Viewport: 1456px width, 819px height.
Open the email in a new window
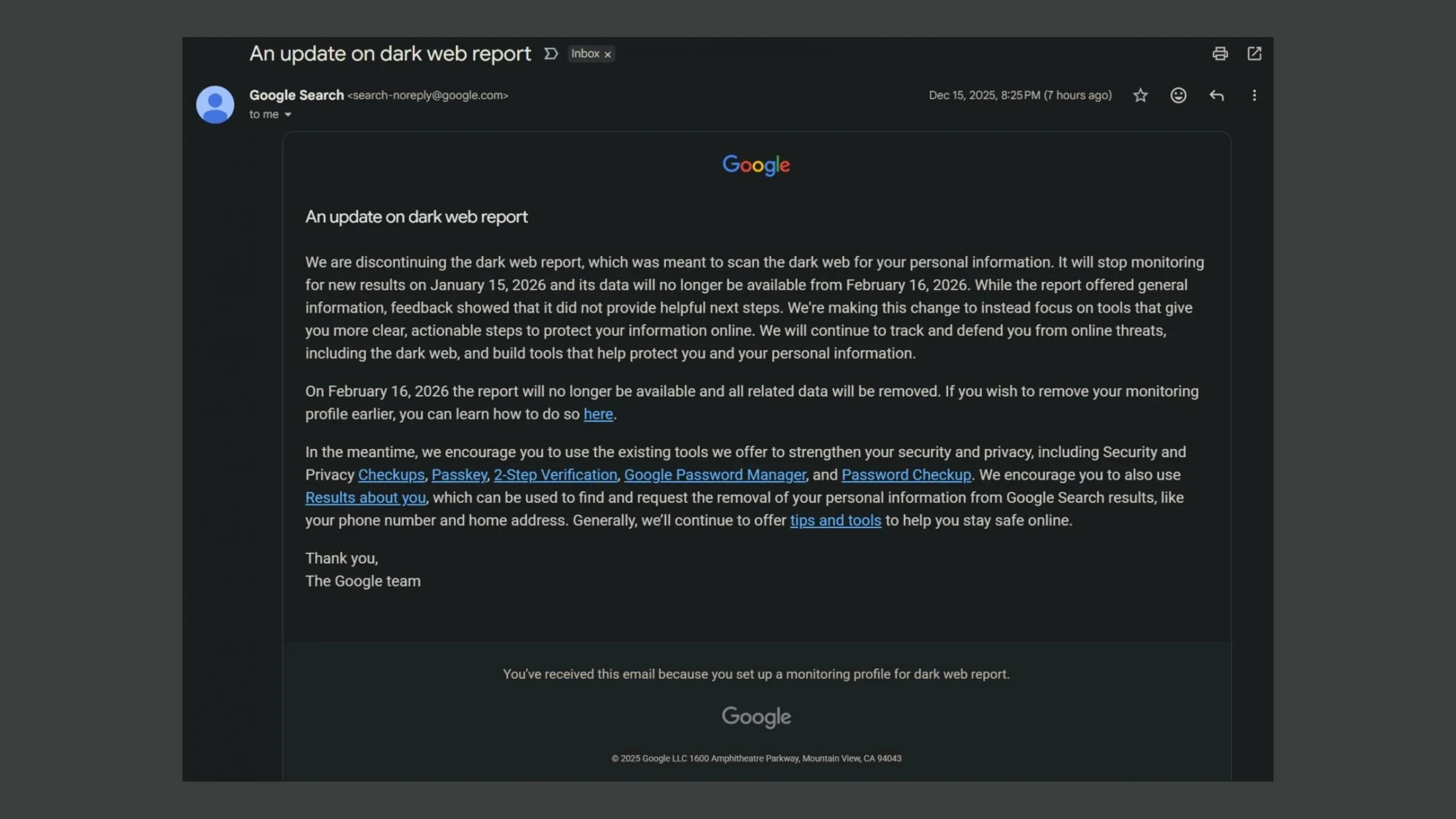(x=1255, y=53)
